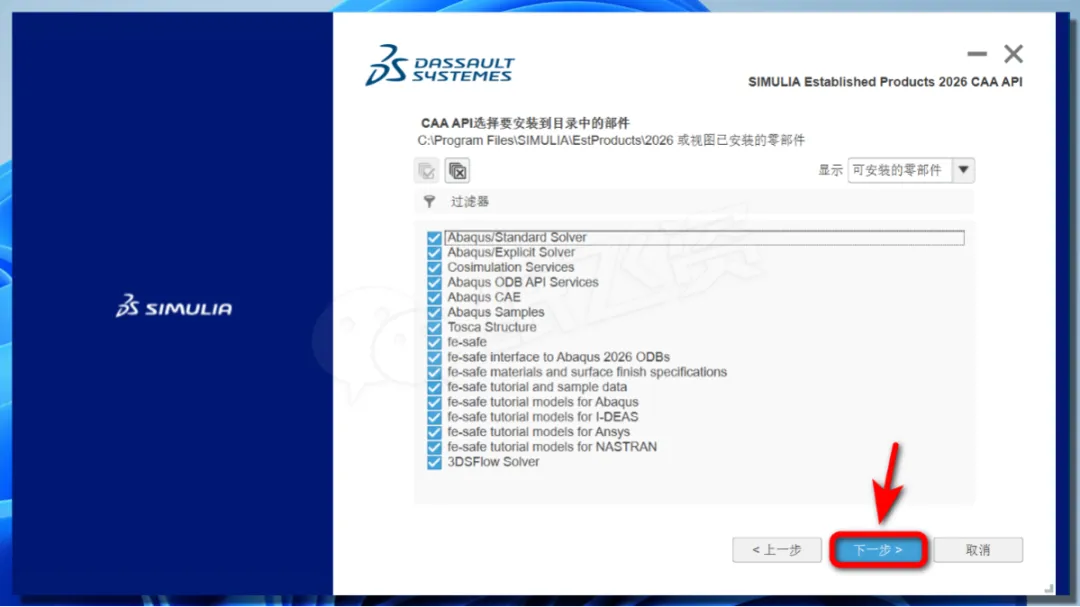Toggle Abaqus ODB API Services checkbox

[434, 282]
